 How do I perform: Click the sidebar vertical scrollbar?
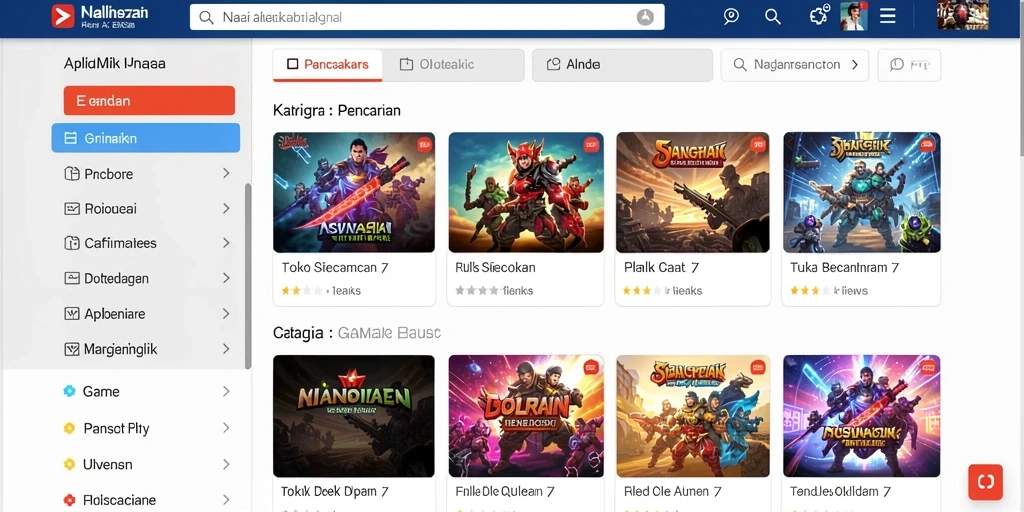(248, 276)
